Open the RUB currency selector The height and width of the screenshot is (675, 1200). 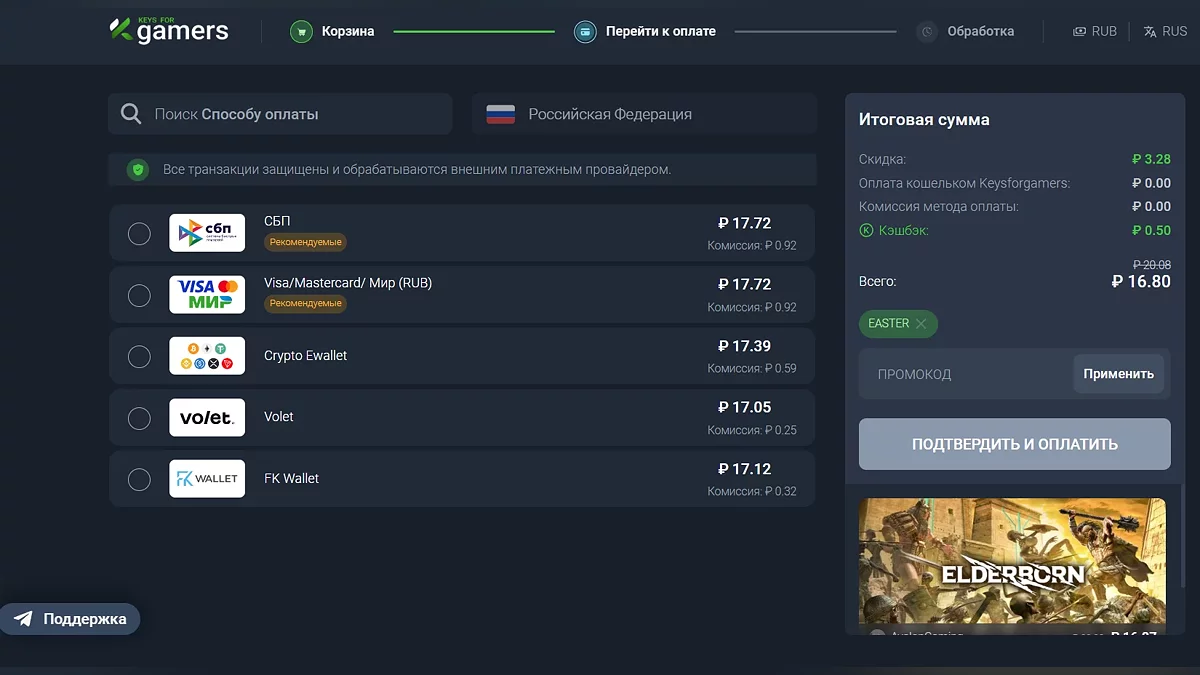click(x=1095, y=30)
